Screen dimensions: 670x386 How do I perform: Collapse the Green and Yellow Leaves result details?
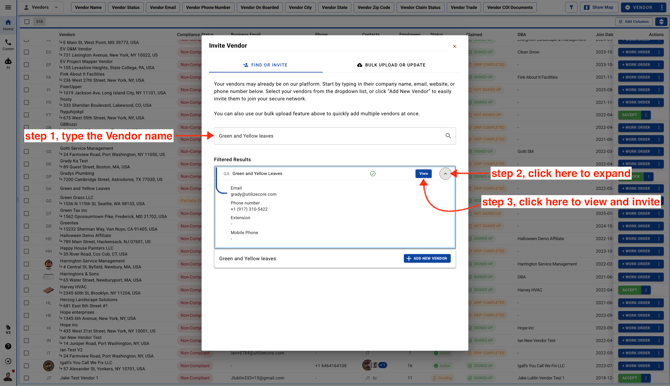[445, 174]
